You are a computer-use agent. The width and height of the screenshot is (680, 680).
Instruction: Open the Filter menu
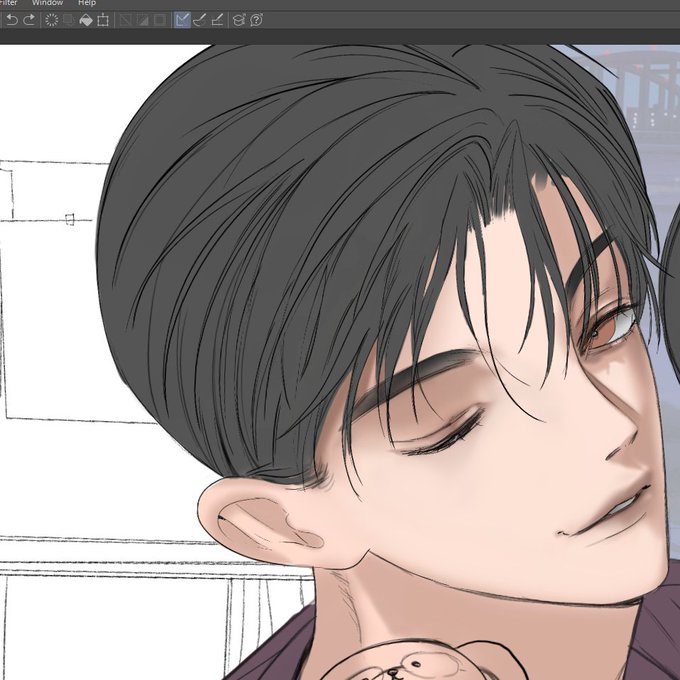click(8, 3)
